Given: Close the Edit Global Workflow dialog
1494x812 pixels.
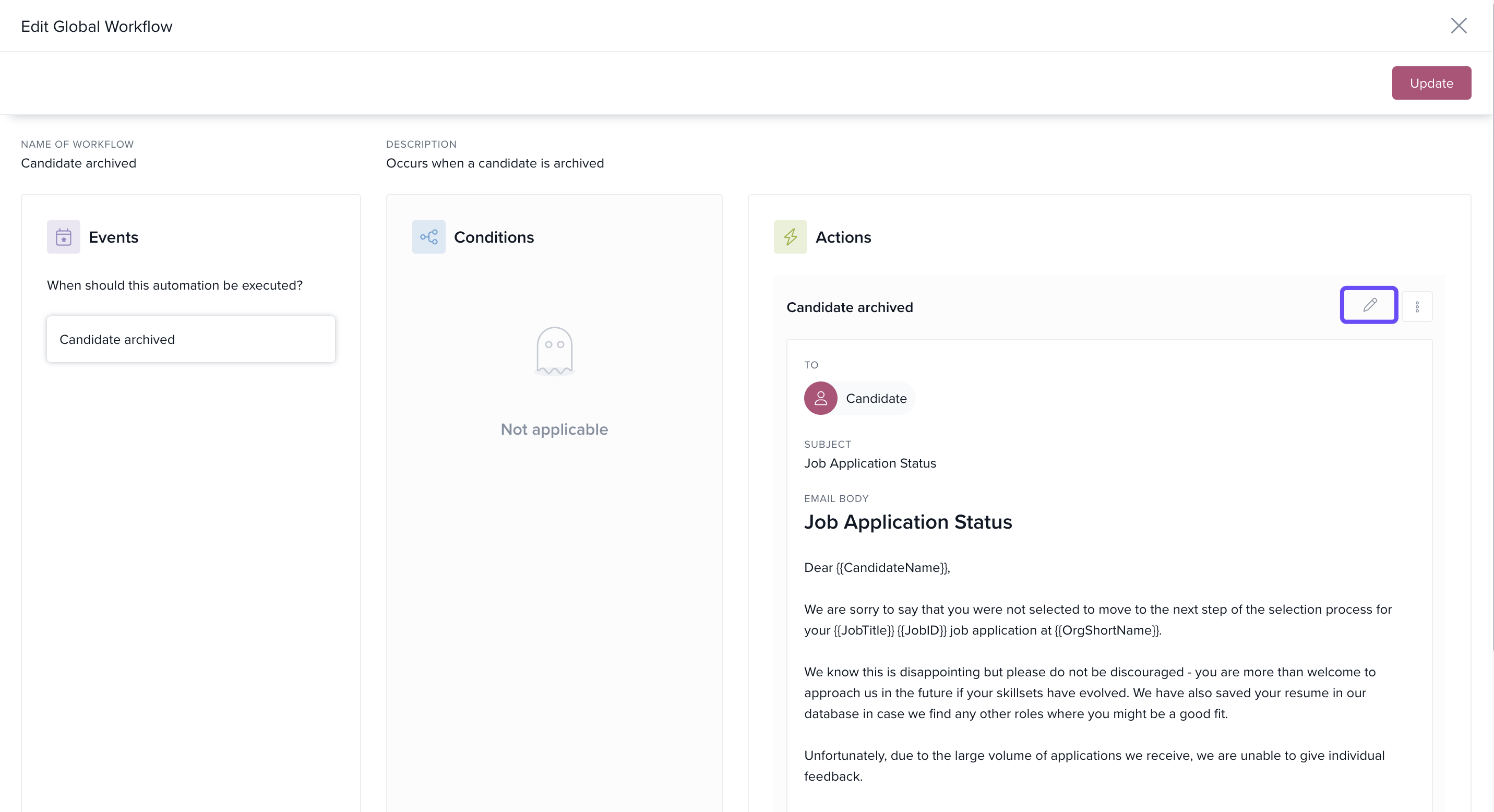Looking at the screenshot, I should pos(1458,26).
